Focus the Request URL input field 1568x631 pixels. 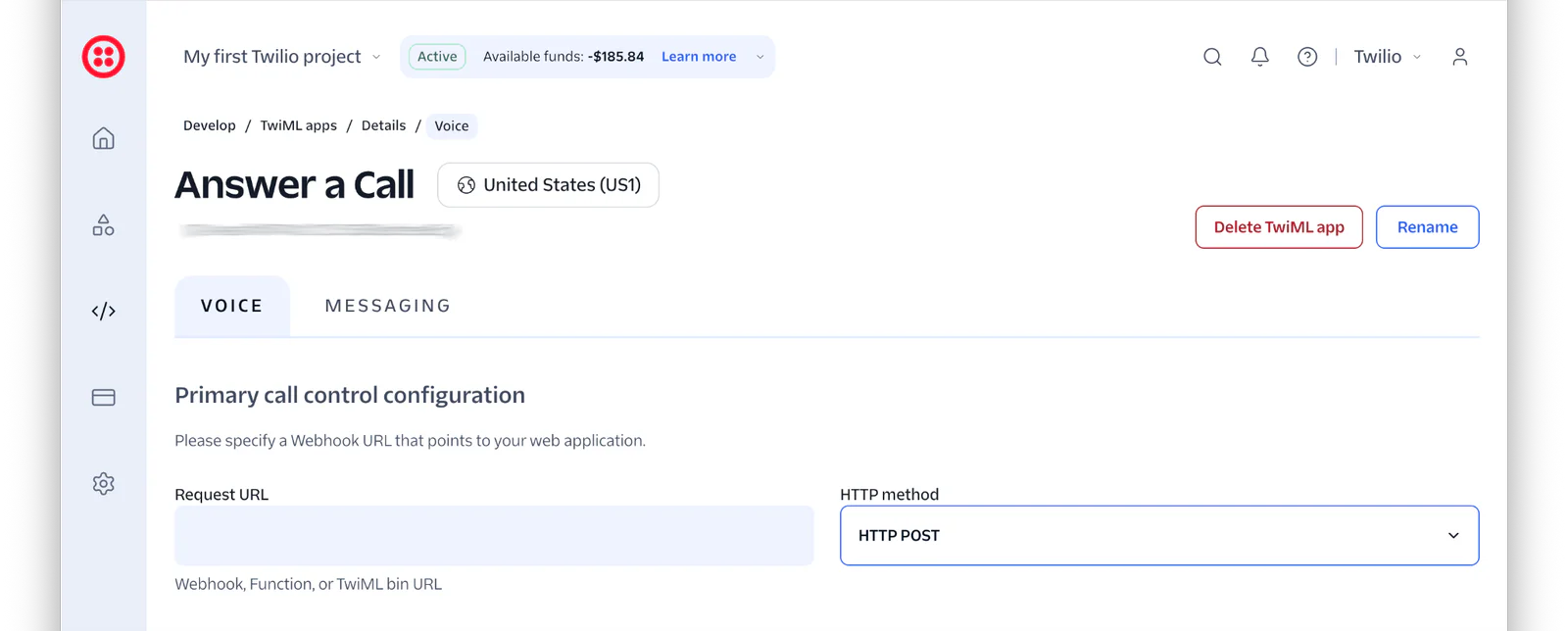494,535
